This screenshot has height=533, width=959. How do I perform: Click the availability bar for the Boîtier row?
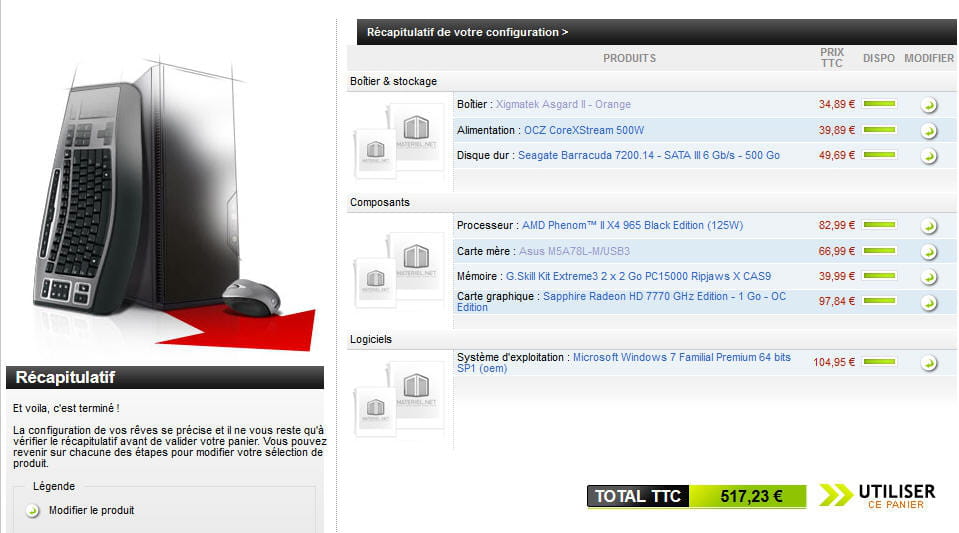pos(879,104)
